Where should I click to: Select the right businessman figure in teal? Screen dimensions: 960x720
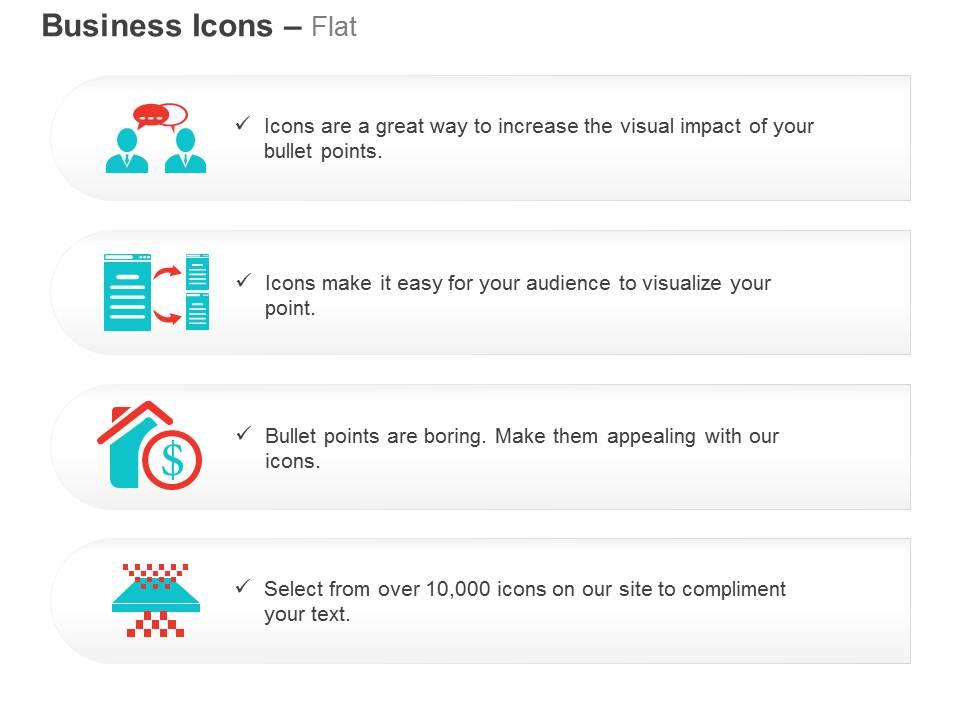point(186,151)
